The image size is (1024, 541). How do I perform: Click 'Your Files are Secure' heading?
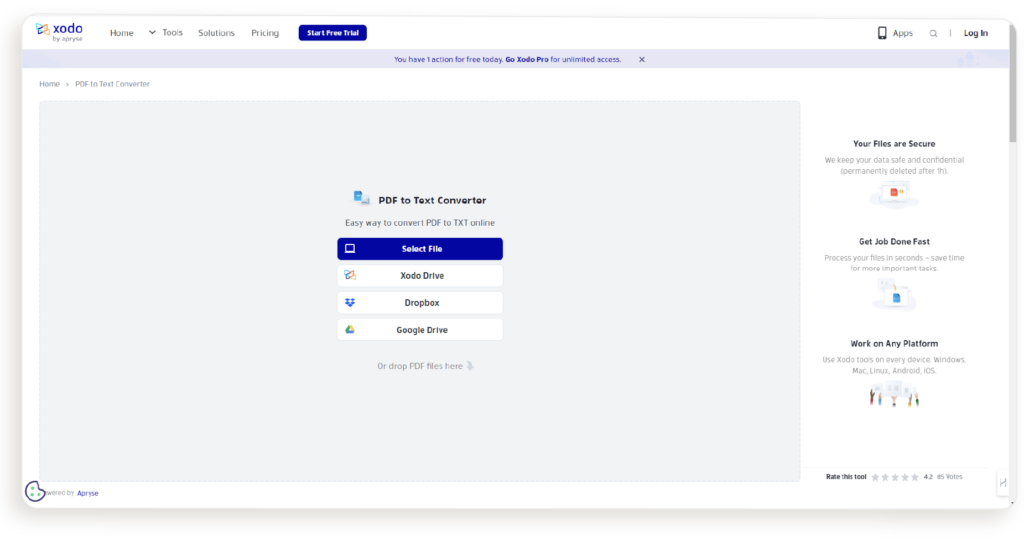(x=893, y=144)
